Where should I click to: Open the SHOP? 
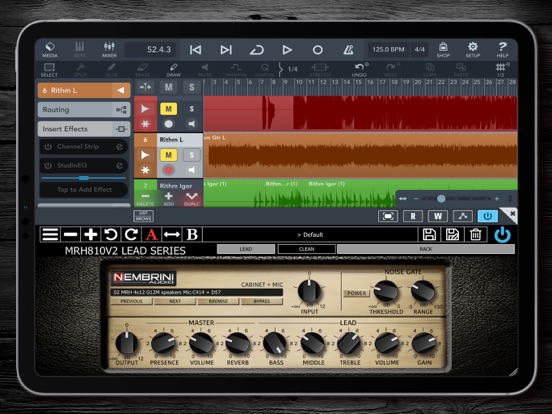(x=443, y=50)
